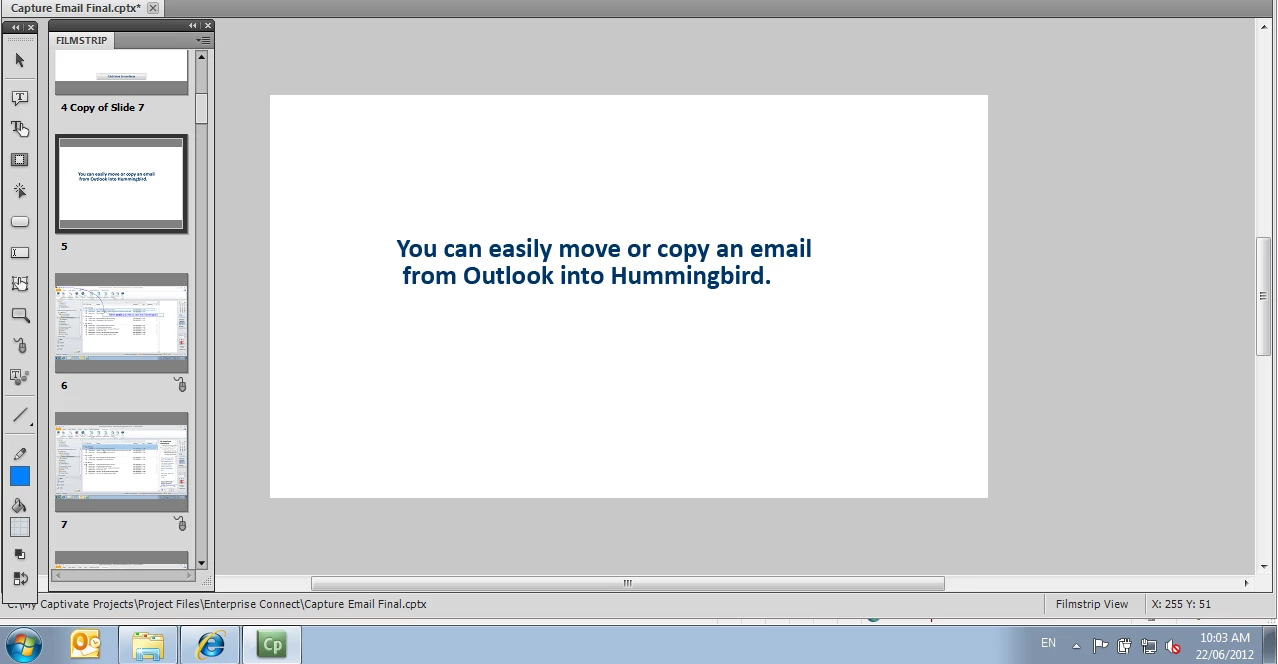Switch to Adobe Captivate taskbar button
The image size is (1278, 664).
tap(271, 645)
